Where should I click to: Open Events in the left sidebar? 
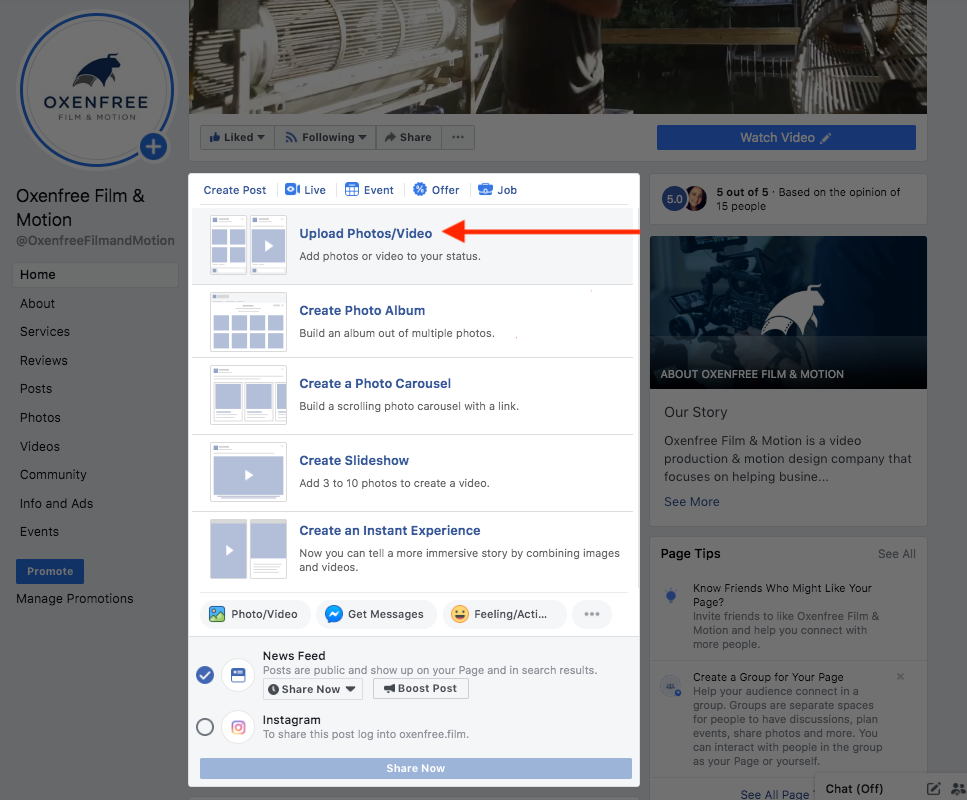[x=39, y=532]
